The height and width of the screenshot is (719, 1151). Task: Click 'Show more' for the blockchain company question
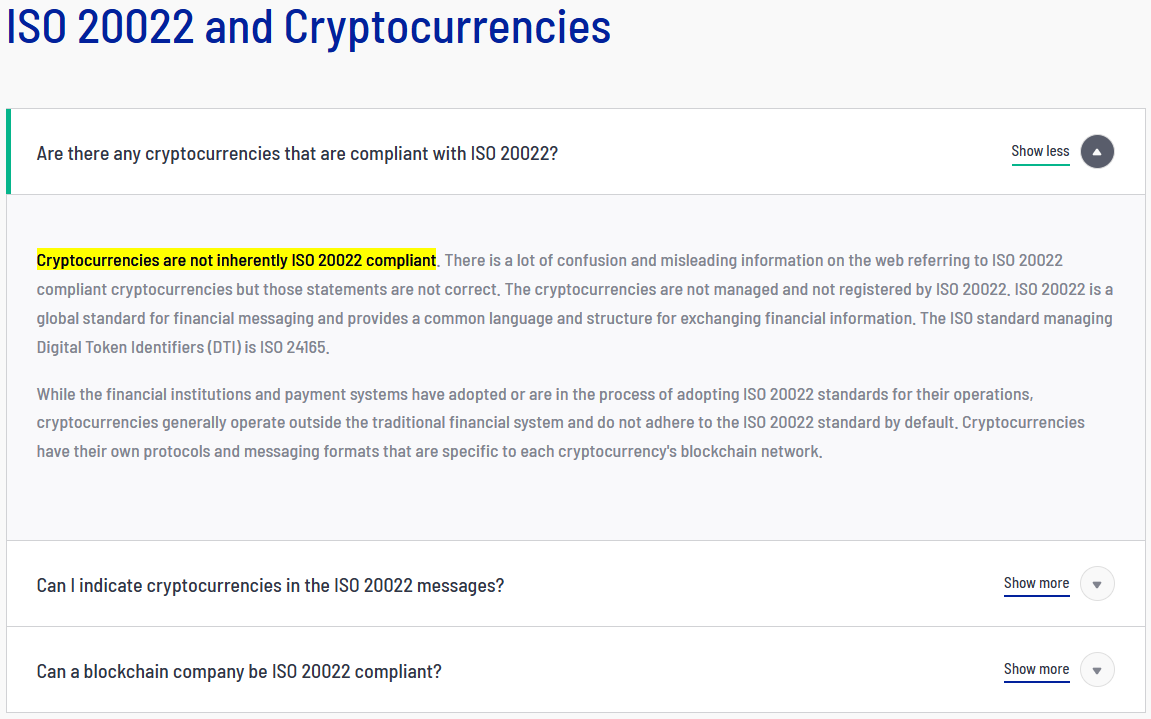(x=1036, y=670)
